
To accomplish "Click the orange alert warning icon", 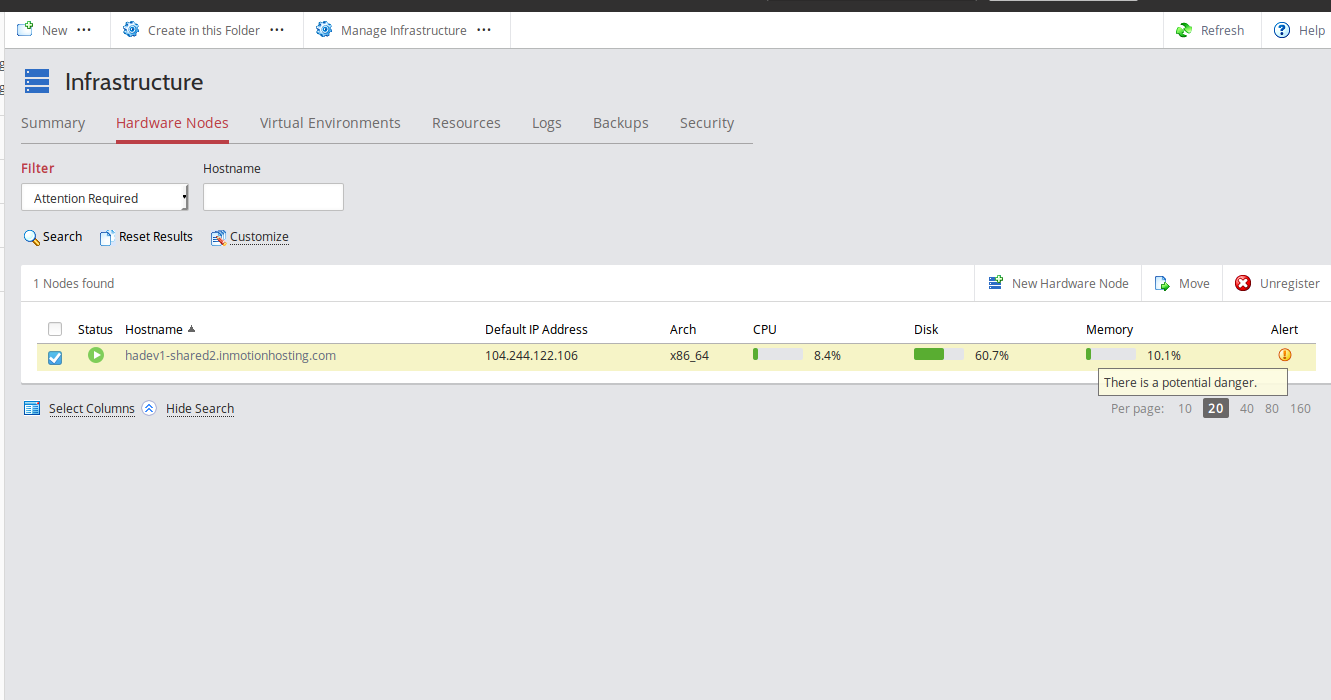I will [1285, 355].
